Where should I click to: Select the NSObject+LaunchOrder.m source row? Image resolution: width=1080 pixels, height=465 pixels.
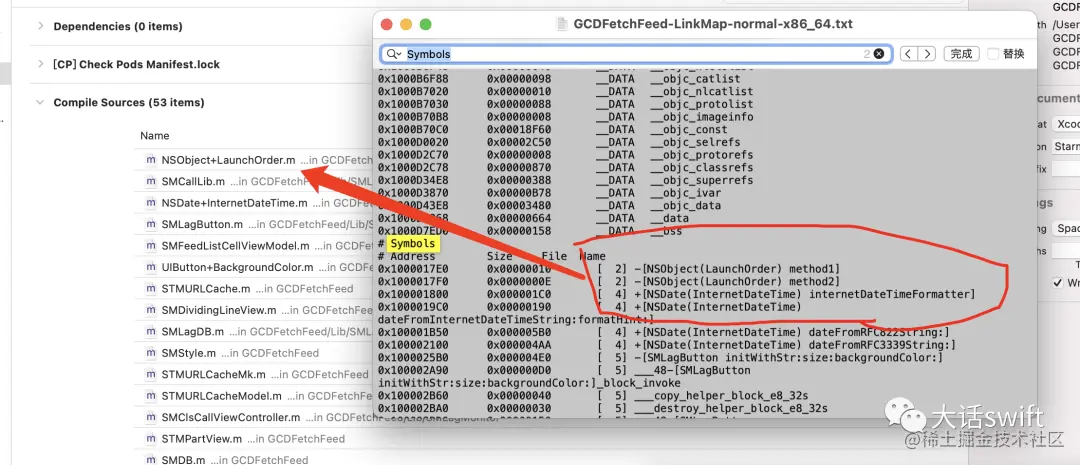coord(253,160)
